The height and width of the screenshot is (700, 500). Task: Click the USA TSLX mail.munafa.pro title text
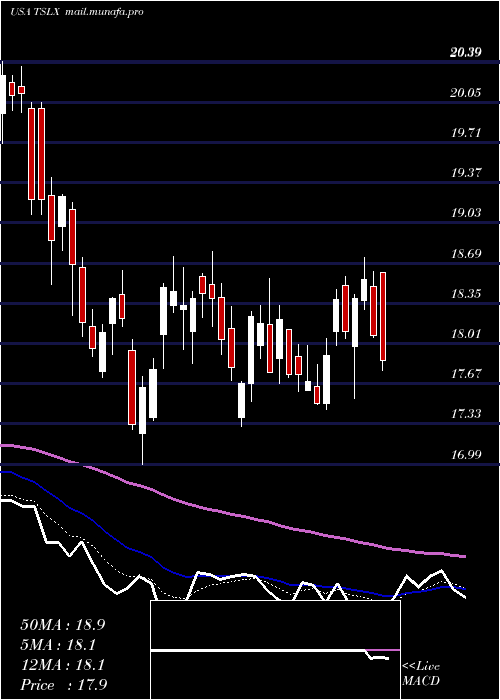pyautogui.click(x=77, y=12)
